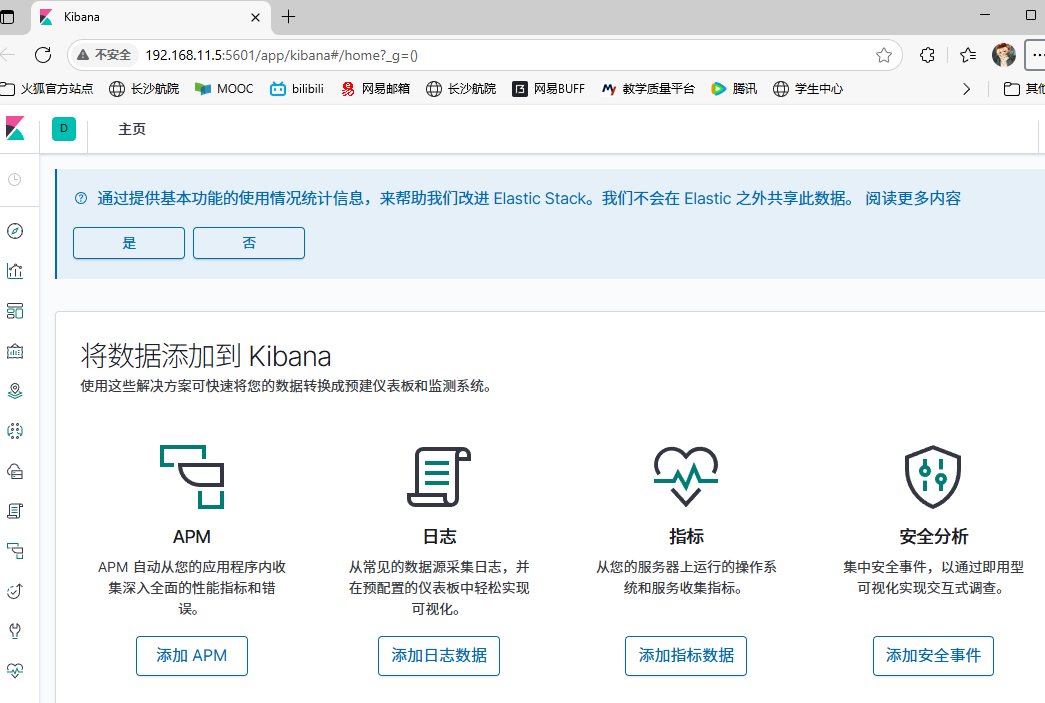Open Canvas icon in sidebar
The height and width of the screenshot is (703, 1045).
coord(15,351)
